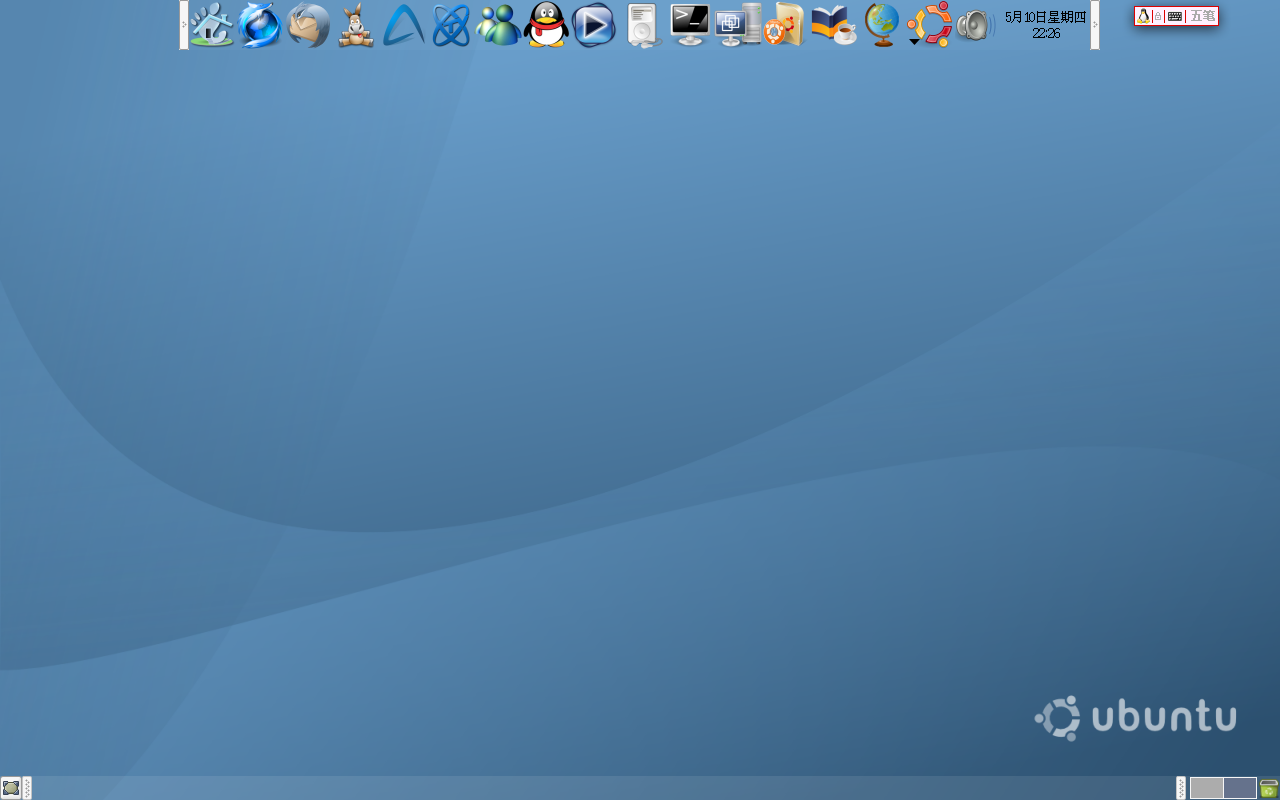
Task: Click the handle left of workspace switcher
Action: pos(1181,788)
